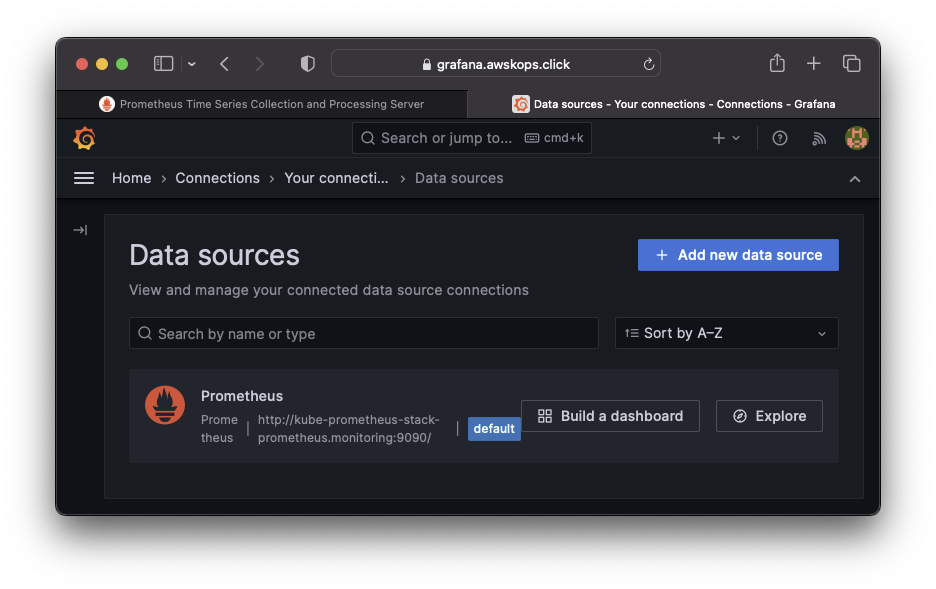Open the Sort by A–Z dropdown
This screenshot has height=589, width=936.
click(x=726, y=333)
